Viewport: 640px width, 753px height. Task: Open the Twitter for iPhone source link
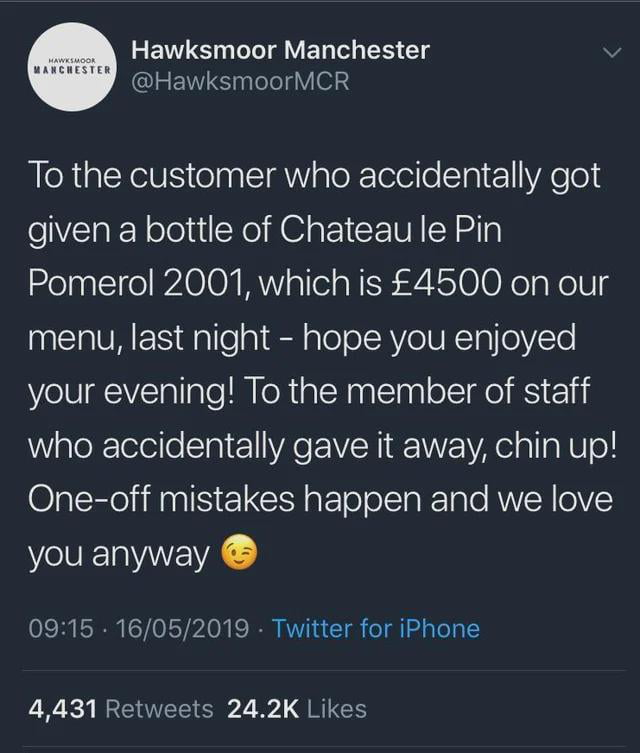coord(375,628)
